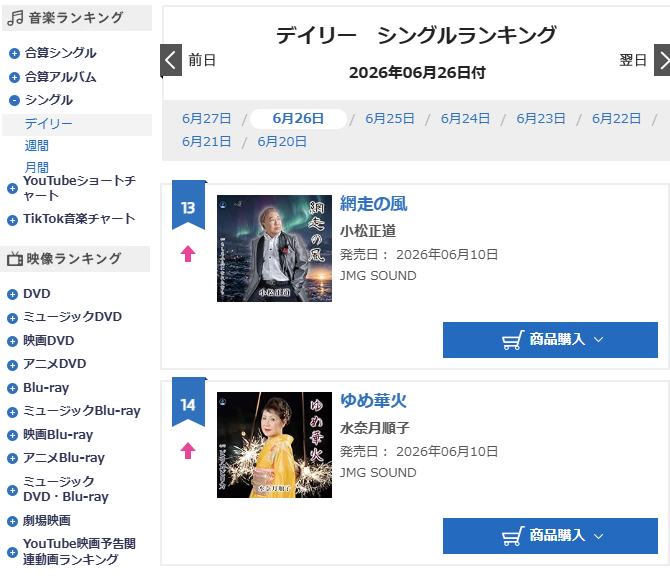Viewport: 670px width, 579px height.
Task: Click the 網走の風 album cover thumbnail
Action: tap(274, 248)
